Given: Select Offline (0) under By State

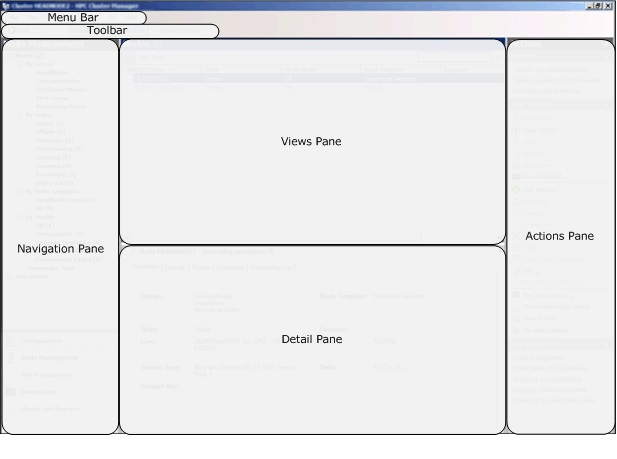Looking at the screenshot, I should click(x=50, y=132).
